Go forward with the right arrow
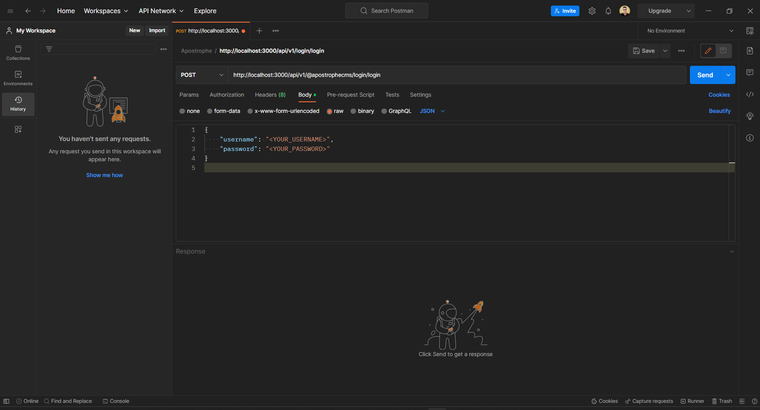 click(43, 11)
